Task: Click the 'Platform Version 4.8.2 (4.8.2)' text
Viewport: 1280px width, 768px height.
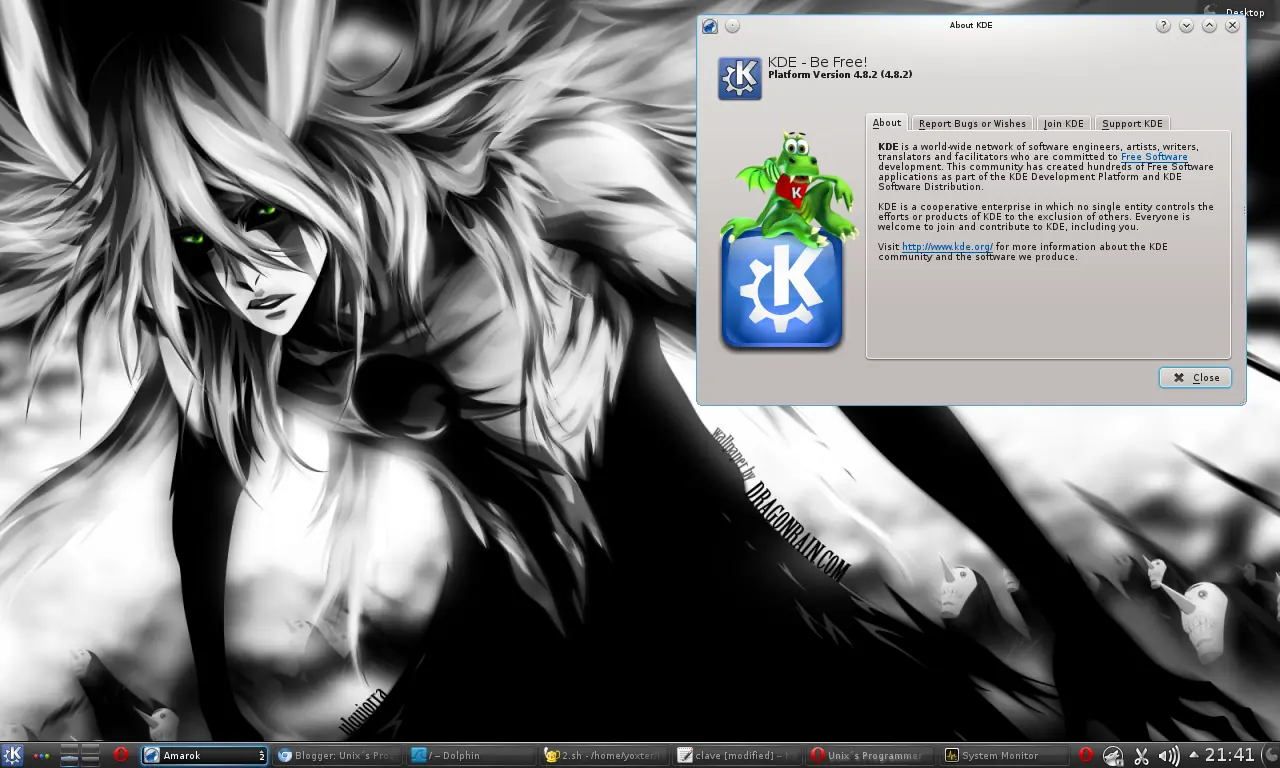Action: tap(840, 75)
